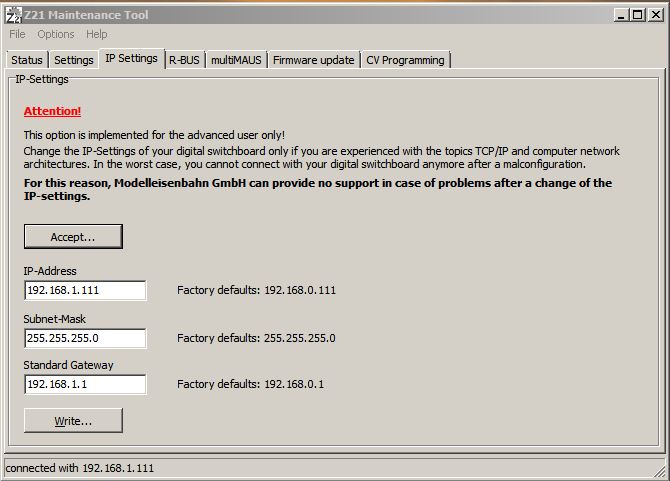Image resolution: width=670 pixels, height=481 pixels.
Task: Close the Z21 Maintenance Tool window
Action: [x=655, y=15]
